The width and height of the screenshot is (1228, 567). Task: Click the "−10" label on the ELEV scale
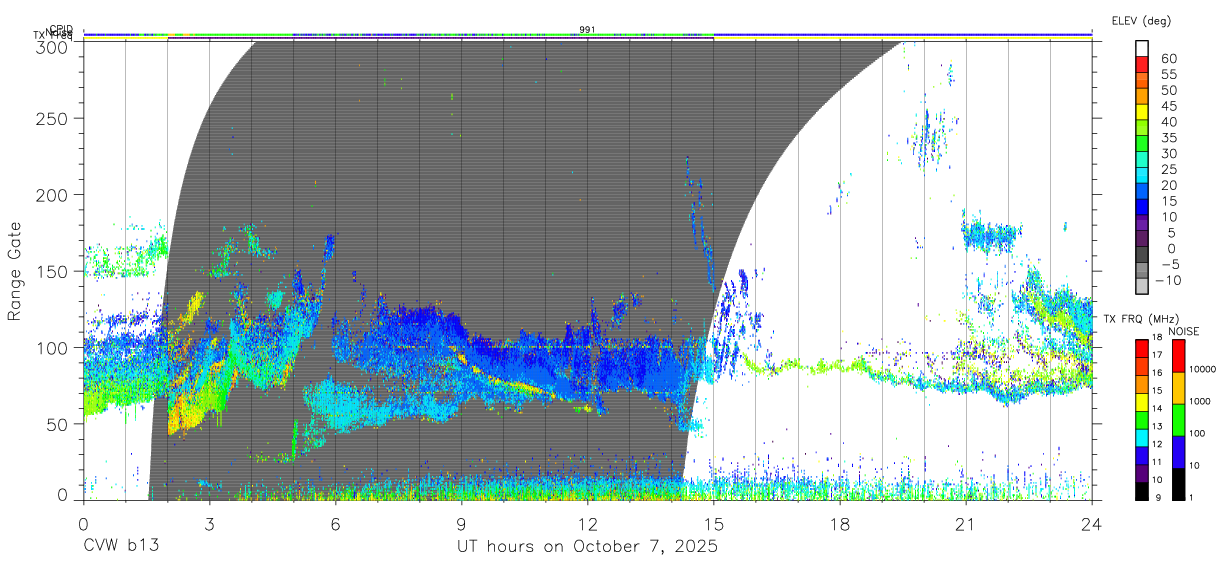1166,280
